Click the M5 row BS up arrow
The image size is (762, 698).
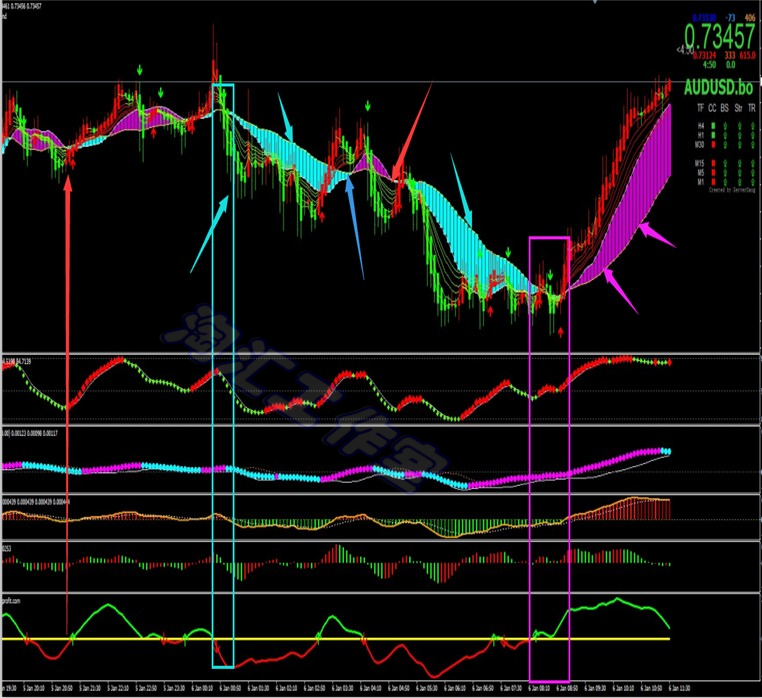(726, 173)
